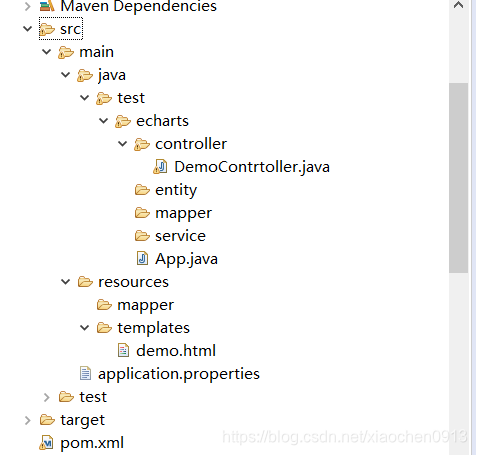
Task: Click the entity folder icon
Action: point(142,190)
